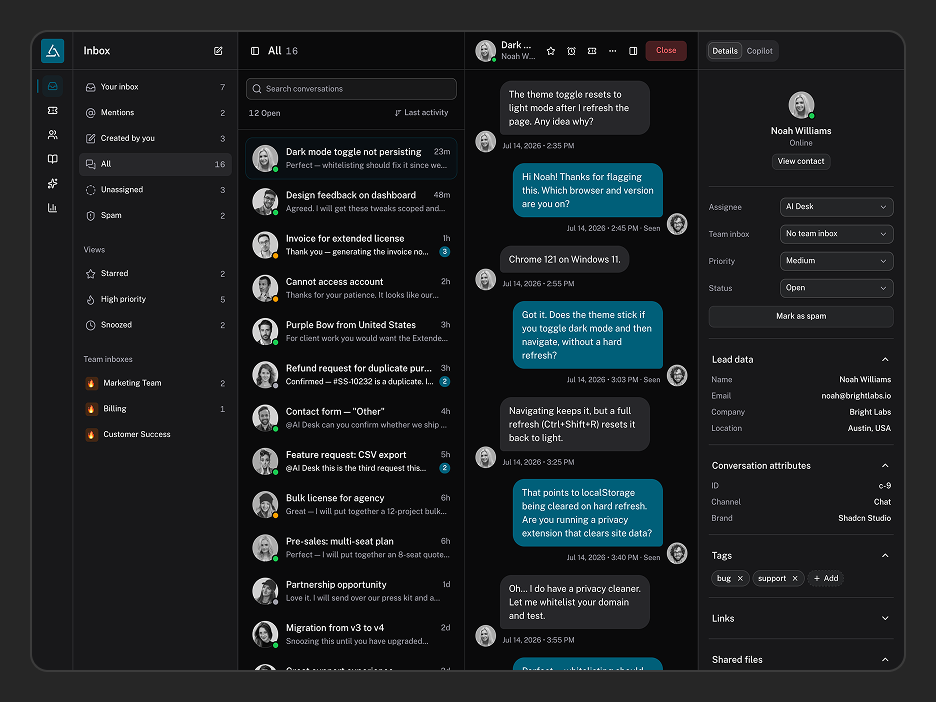Viewport: 936px width, 702px height.
Task: Collapse the Conversation attributes section
Action: coord(885,466)
